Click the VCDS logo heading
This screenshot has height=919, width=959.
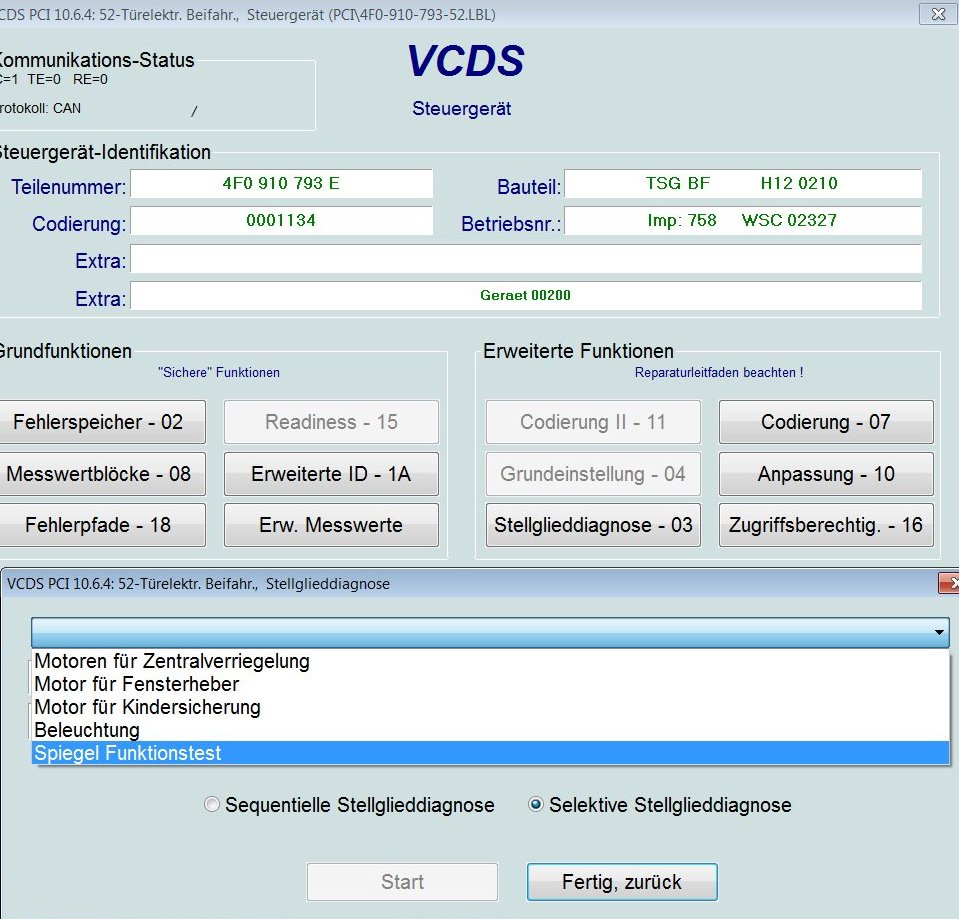pyautogui.click(x=465, y=61)
